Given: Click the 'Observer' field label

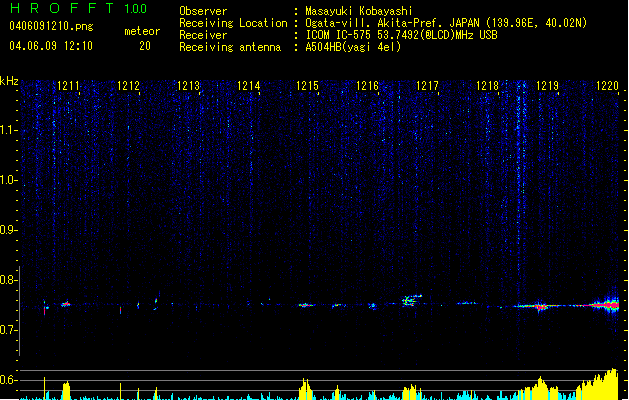Looking at the screenshot, I should pos(203,11).
